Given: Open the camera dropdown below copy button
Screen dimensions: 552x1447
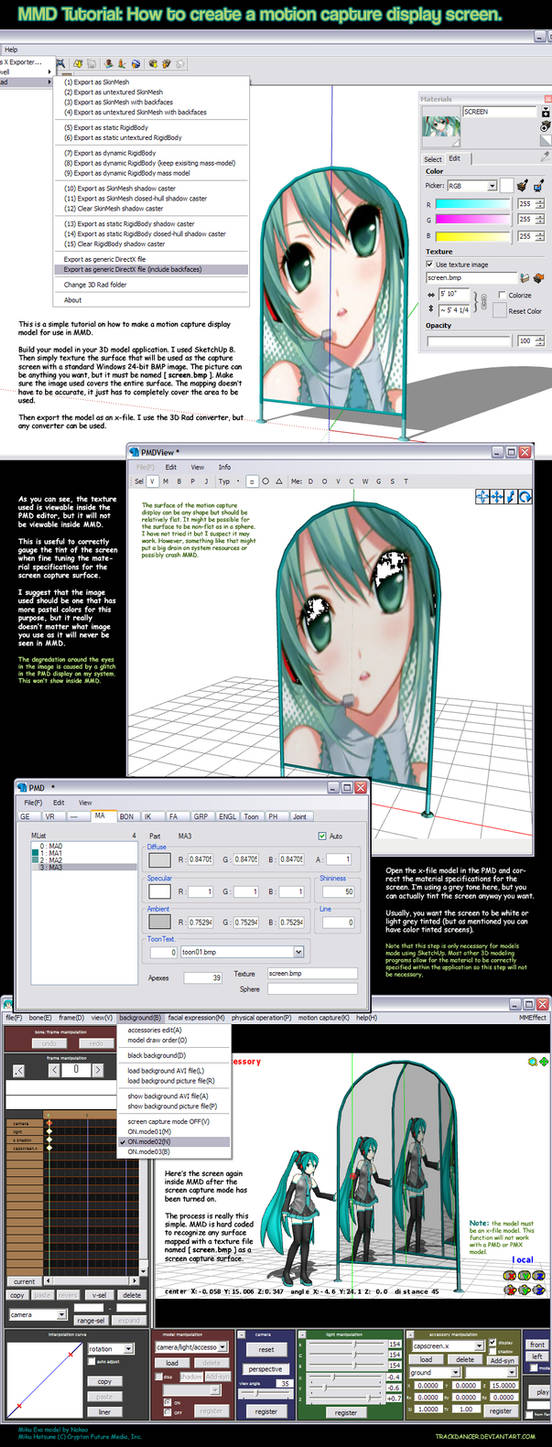Looking at the screenshot, I should tap(38, 1314).
